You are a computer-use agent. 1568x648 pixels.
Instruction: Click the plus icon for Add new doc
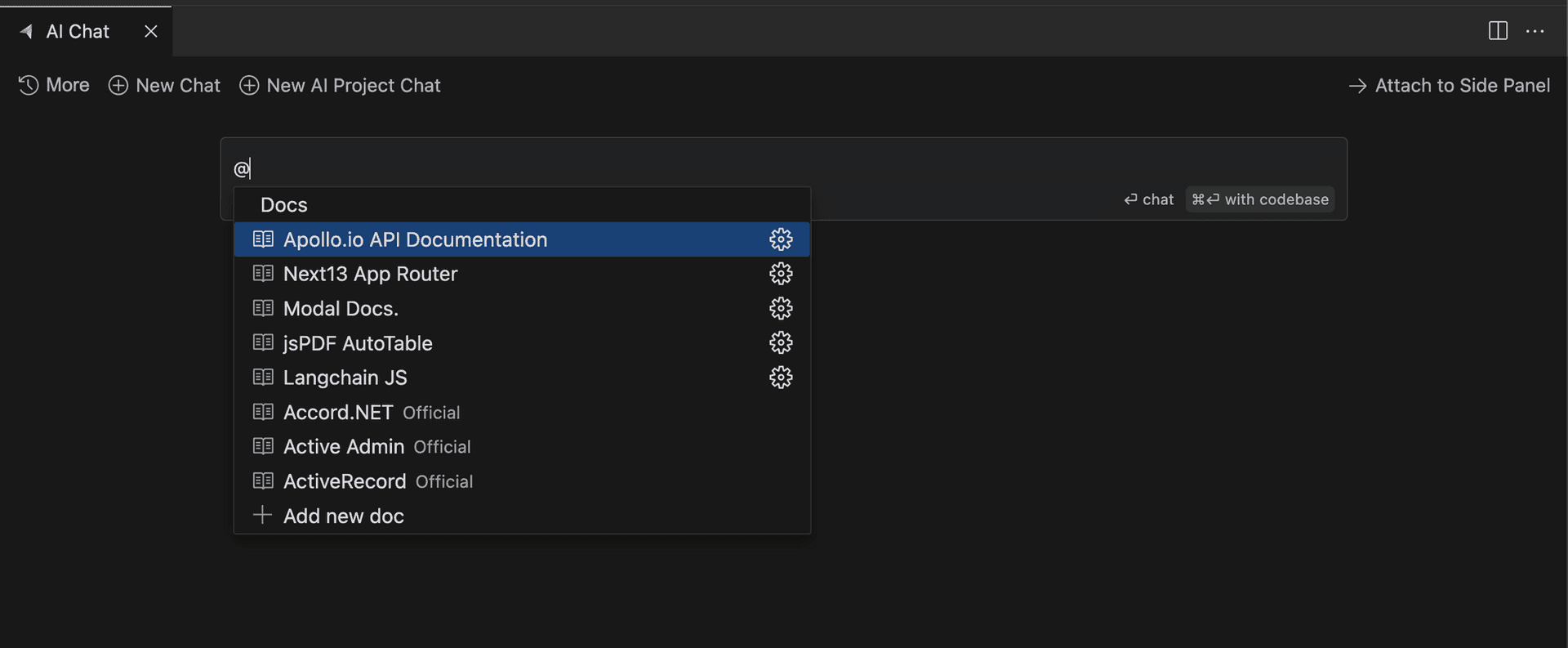262,515
